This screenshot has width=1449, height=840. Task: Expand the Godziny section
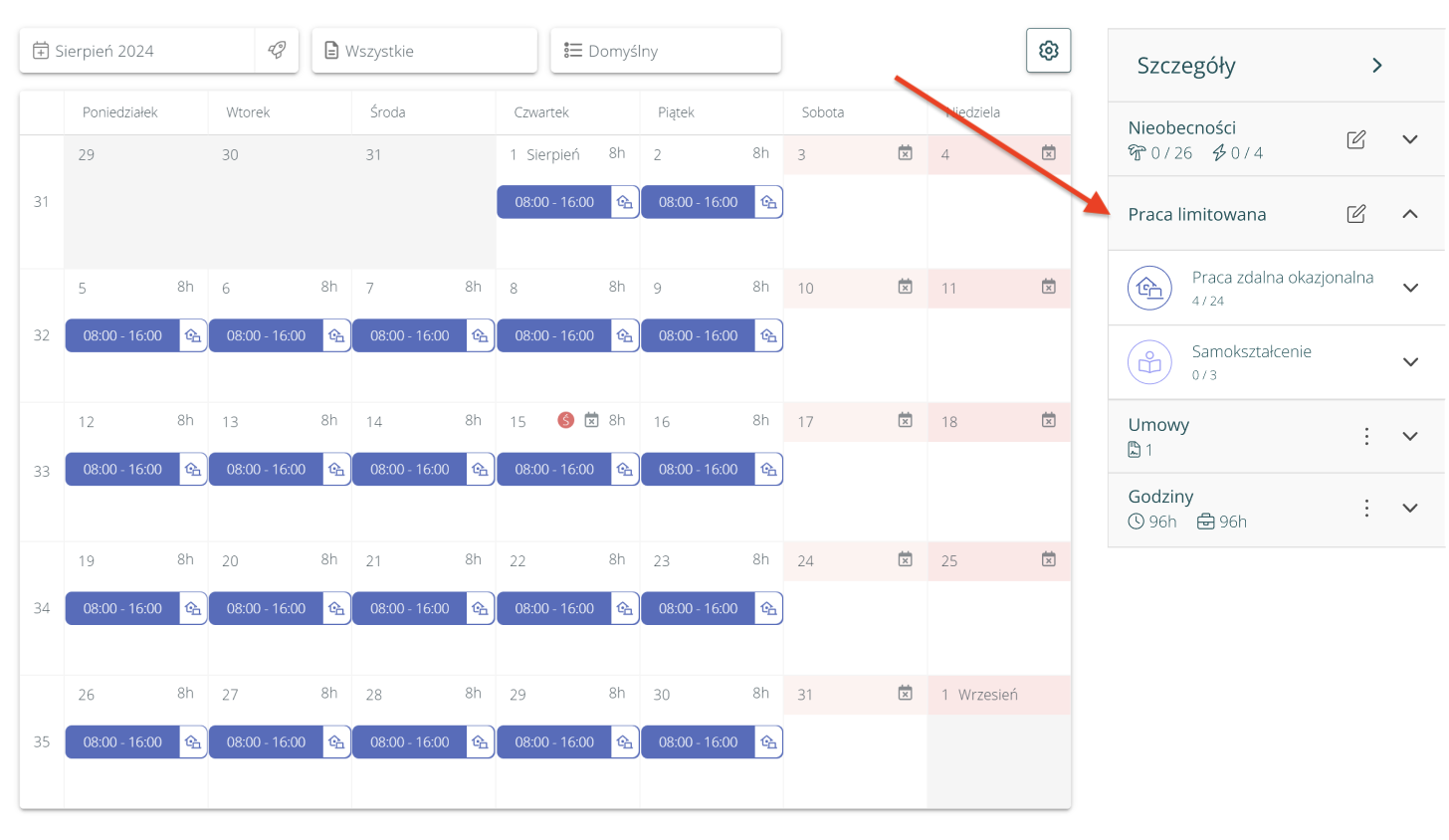click(1409, 509)
